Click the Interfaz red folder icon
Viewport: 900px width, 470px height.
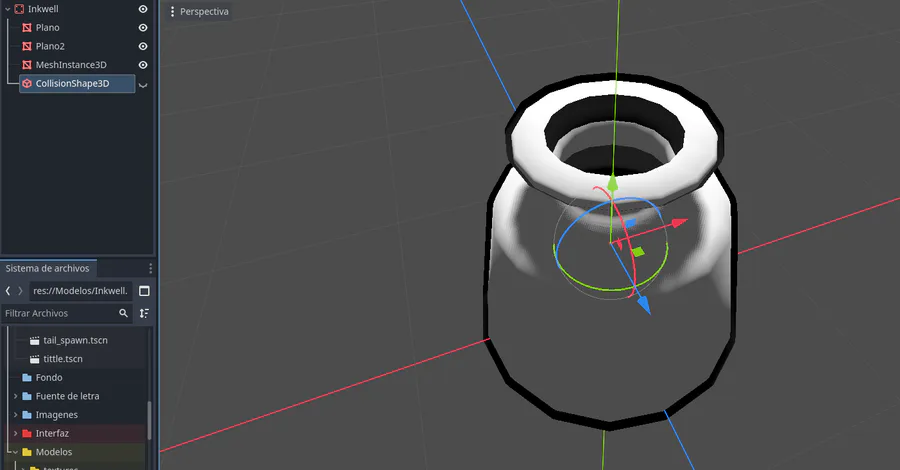[x=26, y=433]
